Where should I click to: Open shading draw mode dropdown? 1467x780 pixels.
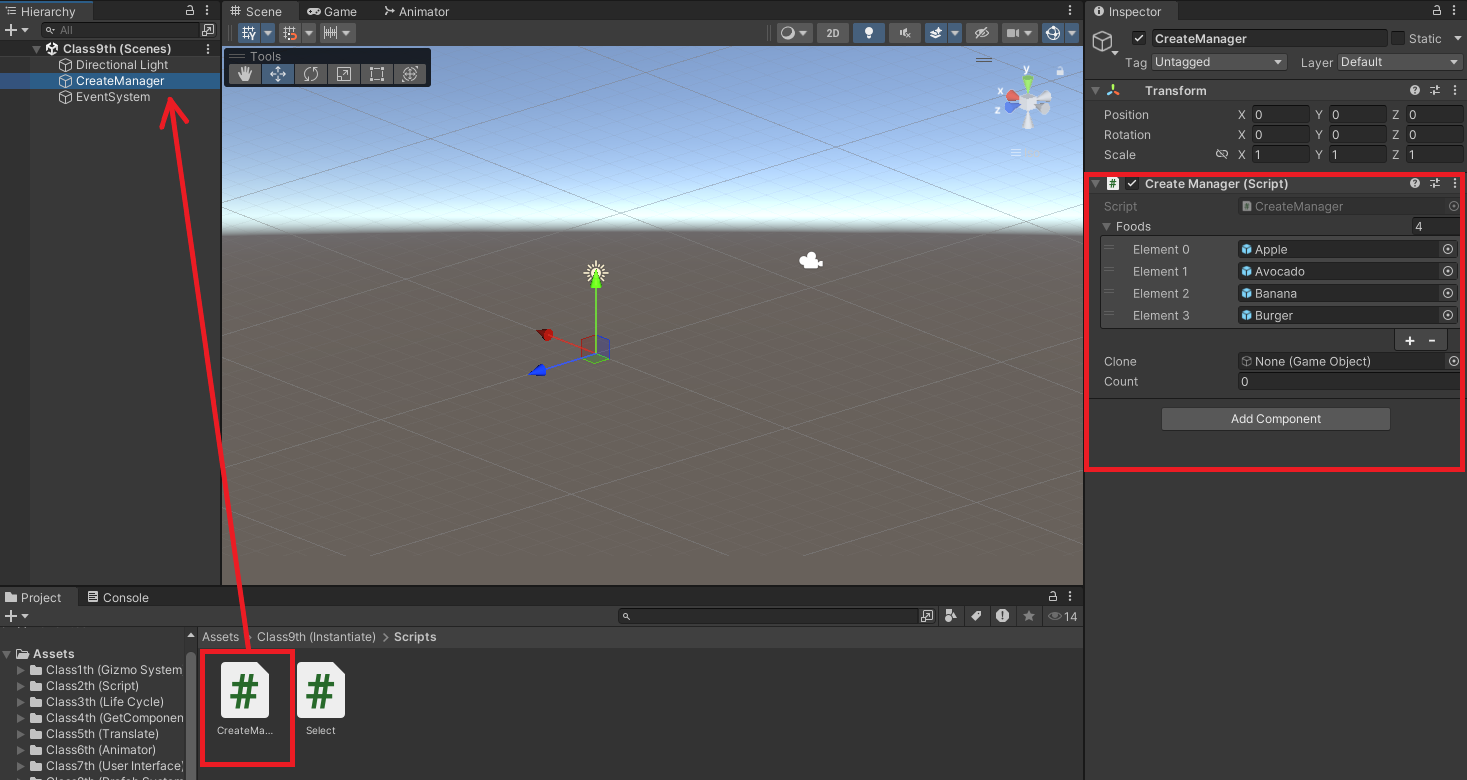click(795, 33)
